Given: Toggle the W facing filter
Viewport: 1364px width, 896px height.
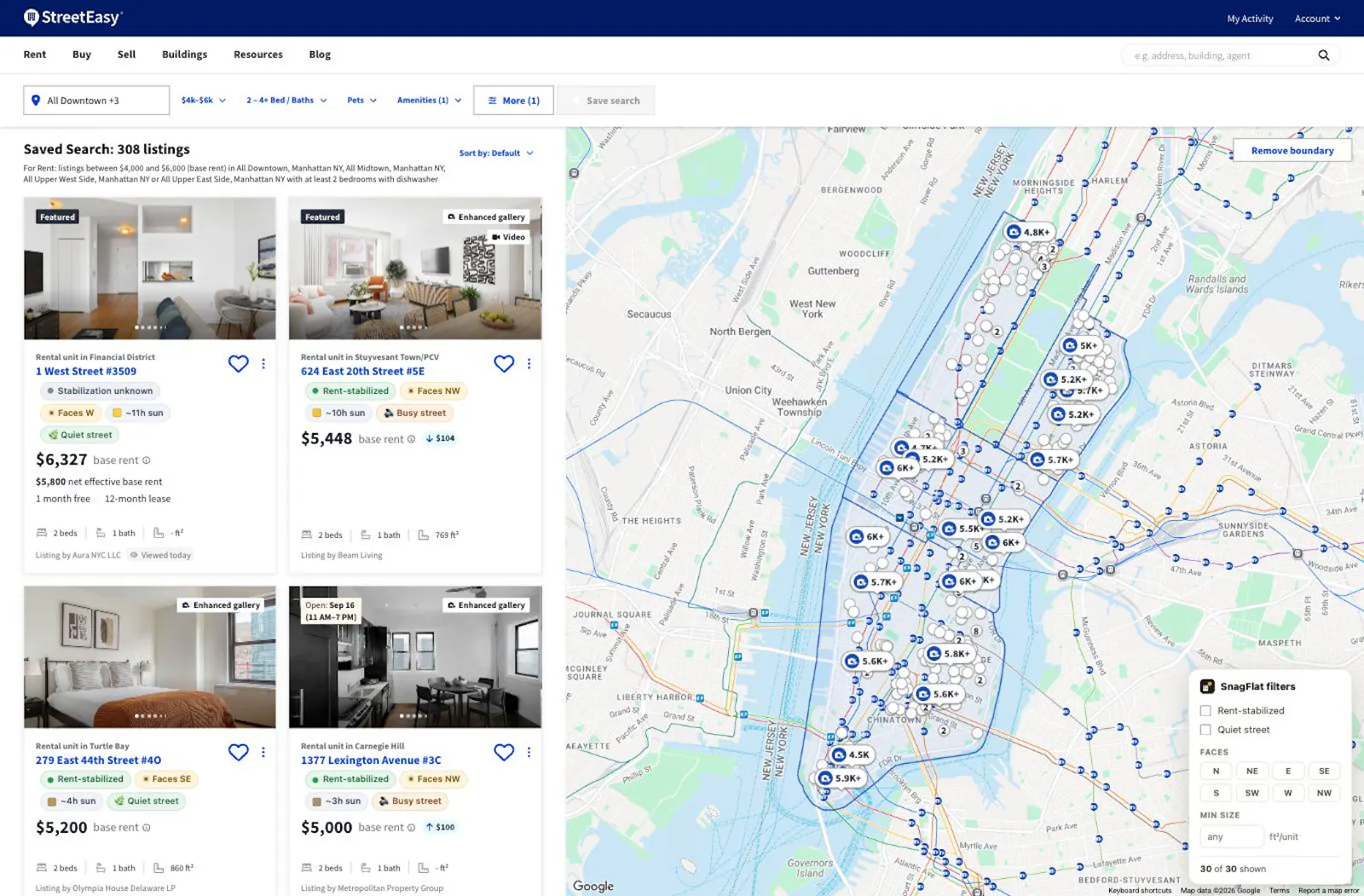Looking at the screenshot, I should pyautogui.click(x=1288, y=793).
